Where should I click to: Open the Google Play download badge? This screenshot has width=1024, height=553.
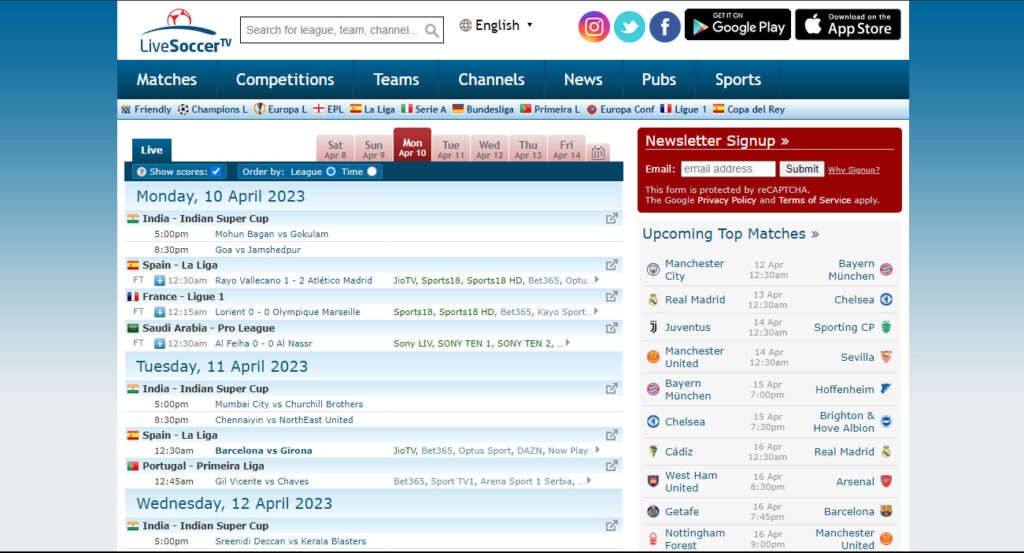tap(737, 25)
